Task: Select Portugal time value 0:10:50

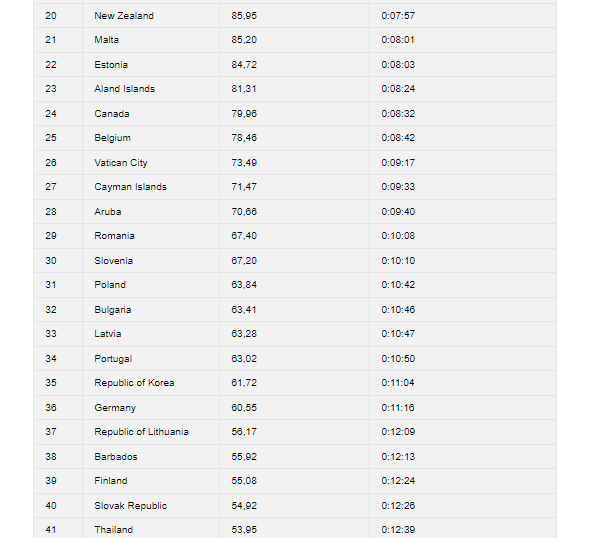Action: click(398, 359)
